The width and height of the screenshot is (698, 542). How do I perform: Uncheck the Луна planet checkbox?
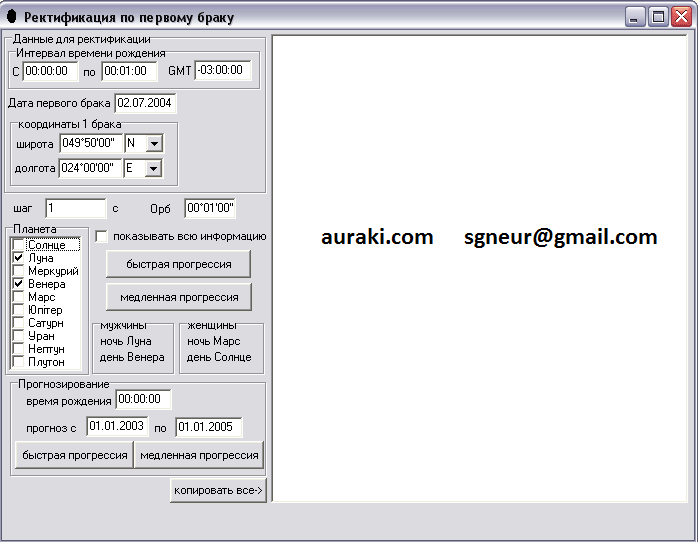18,258
